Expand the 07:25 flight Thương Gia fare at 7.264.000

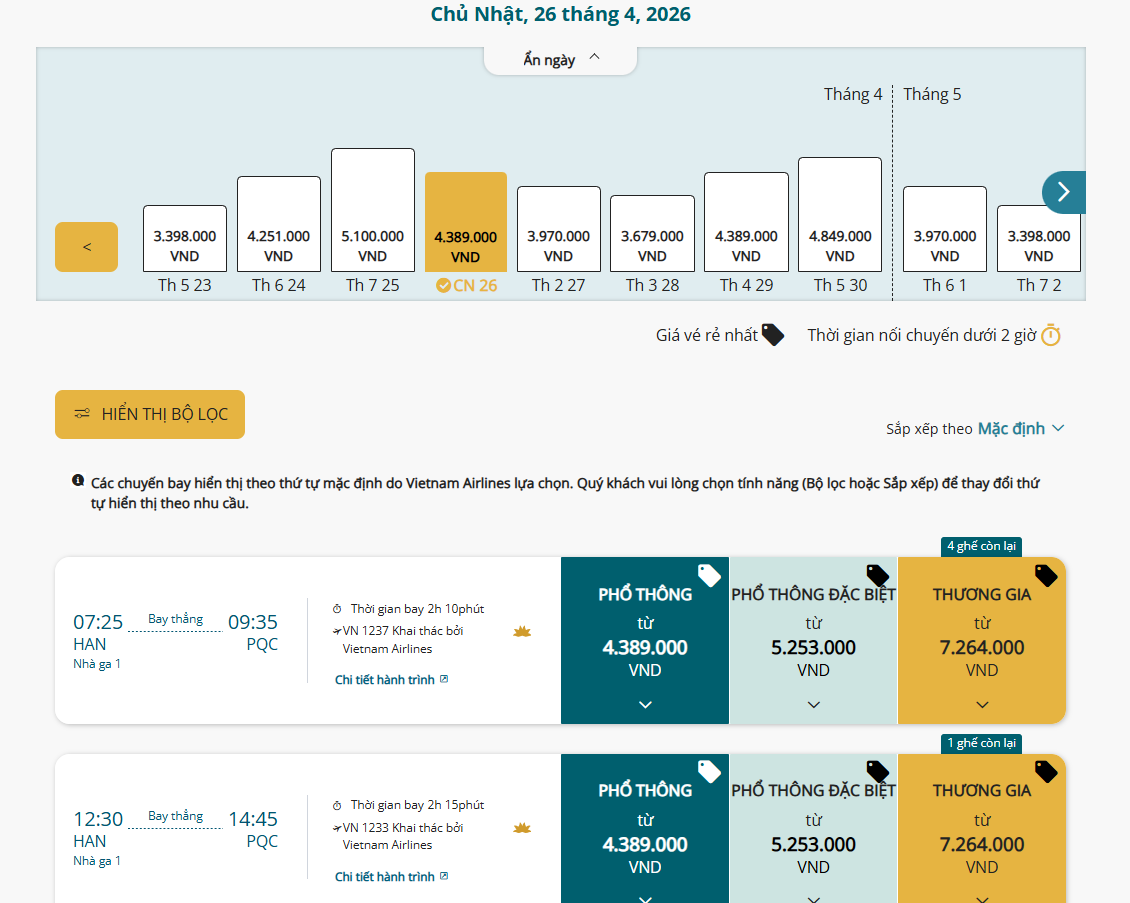[981, 641]
